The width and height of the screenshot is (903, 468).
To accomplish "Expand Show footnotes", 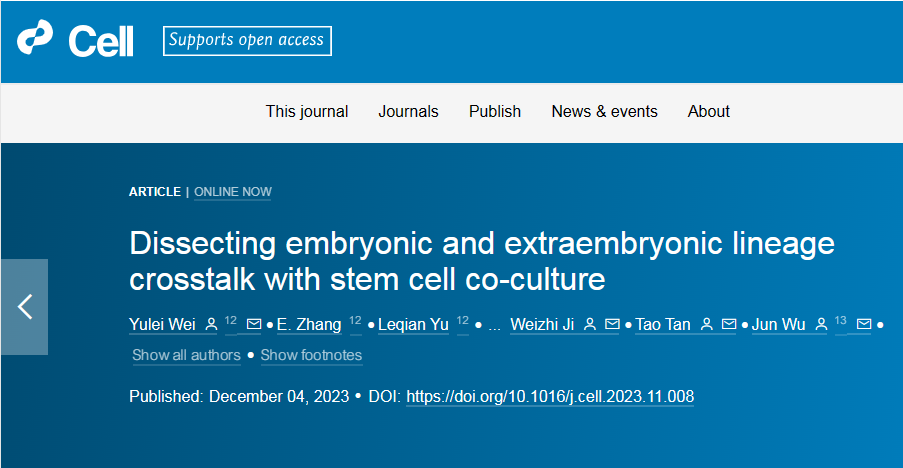I will (x=311, y=355).
